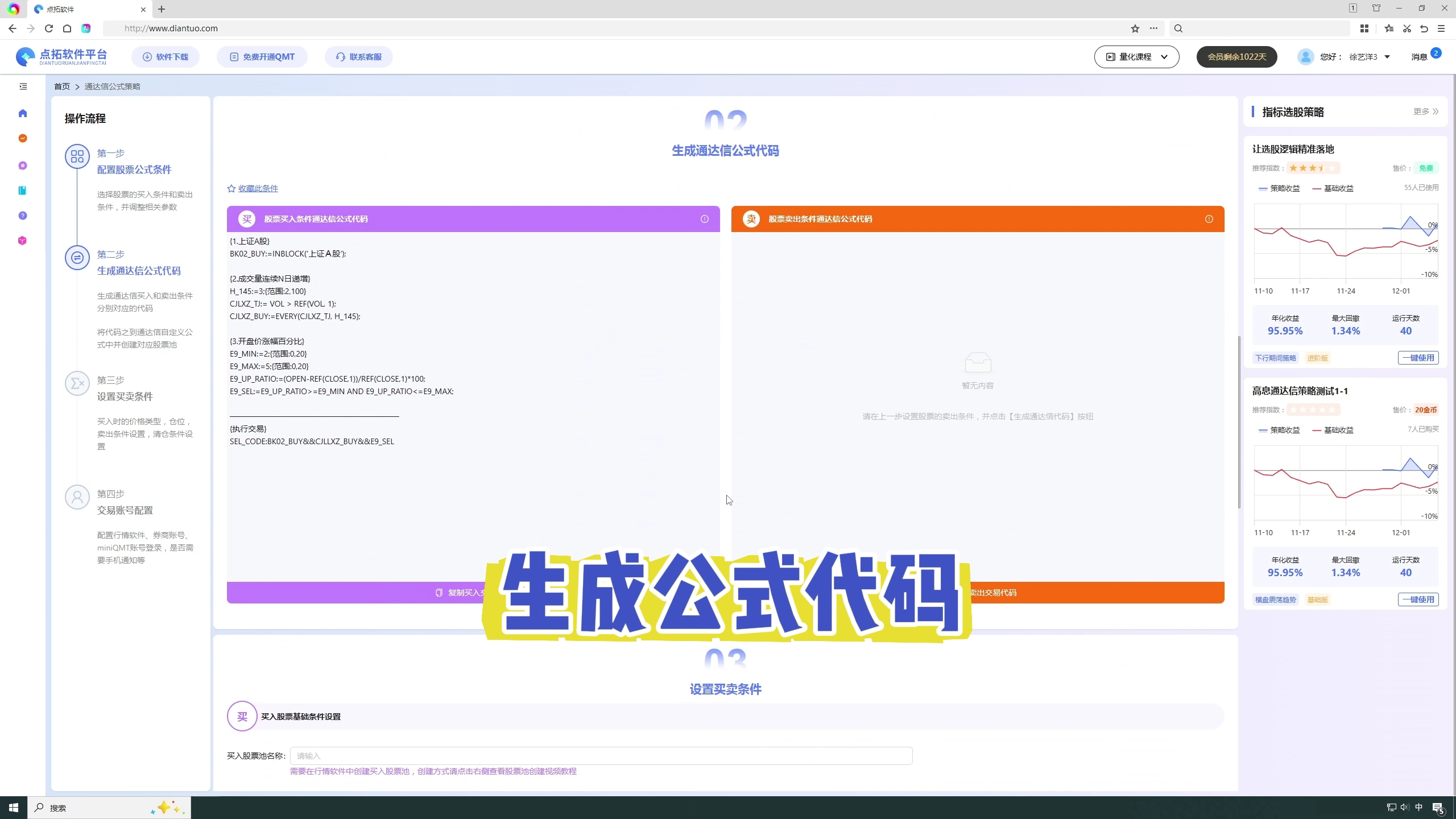This screenshot has height=819, width=1456.
Task: Click the 一键使用 button on first strategy
Action: (1418, 357)
